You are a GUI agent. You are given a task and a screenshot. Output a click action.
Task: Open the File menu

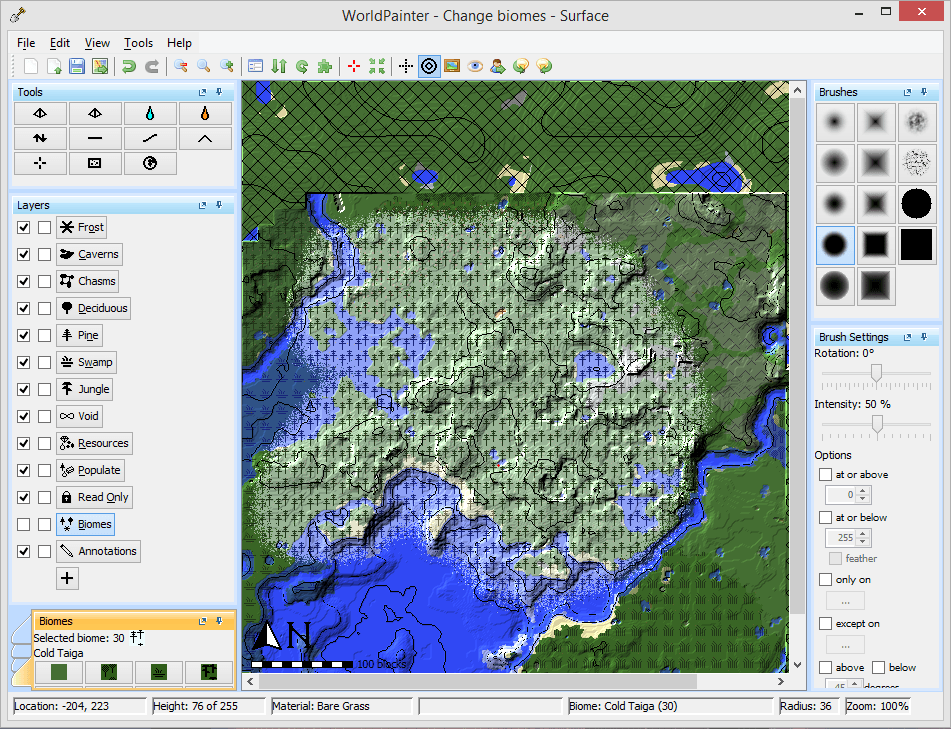point(26,43)
